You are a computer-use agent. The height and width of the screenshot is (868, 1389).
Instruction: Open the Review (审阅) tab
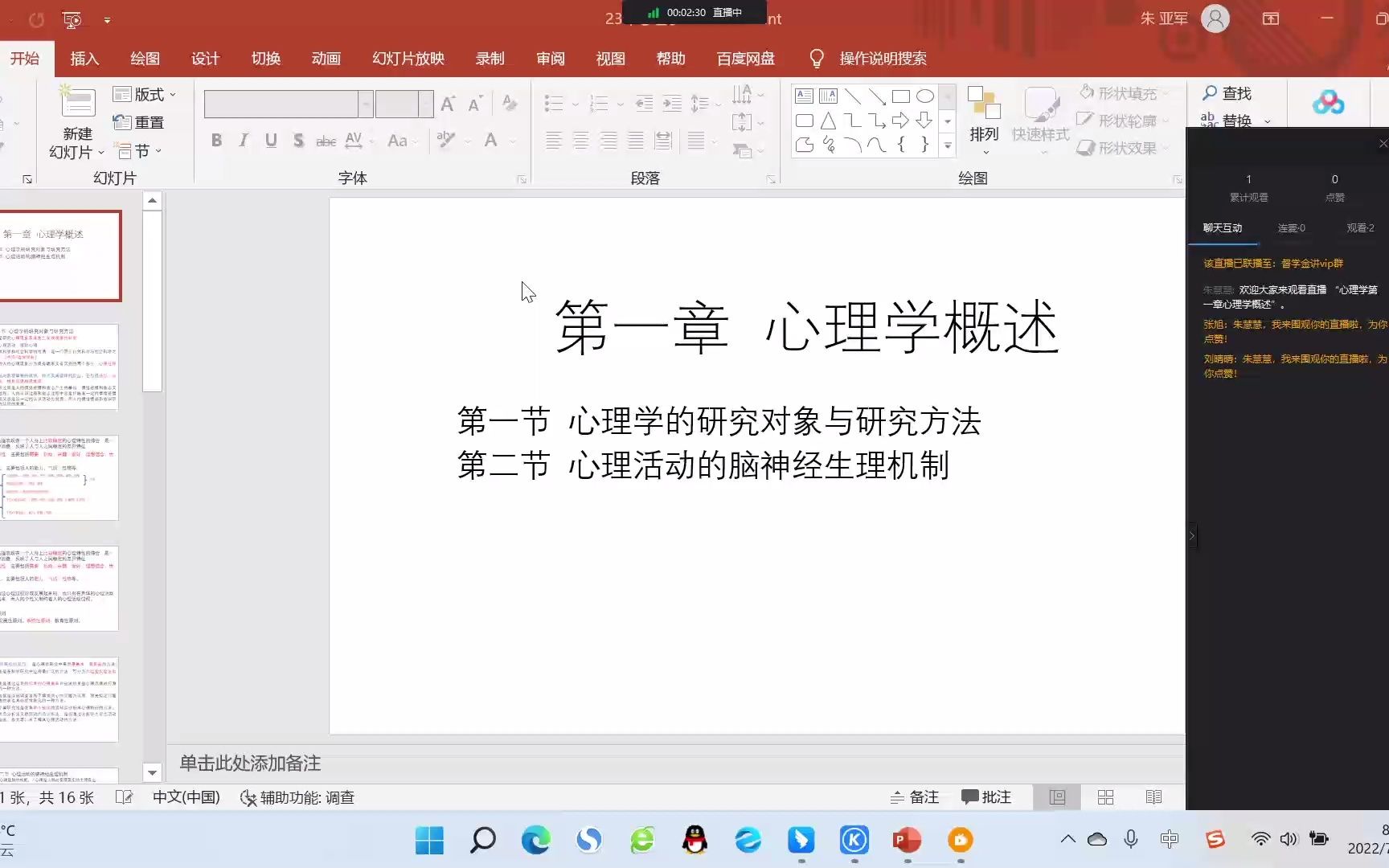click(551, 59)
